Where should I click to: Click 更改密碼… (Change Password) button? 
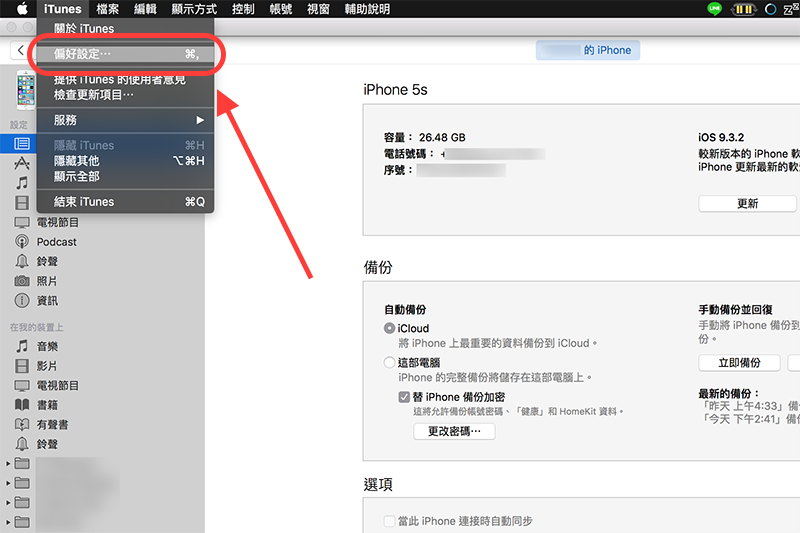tap(454, 431)
